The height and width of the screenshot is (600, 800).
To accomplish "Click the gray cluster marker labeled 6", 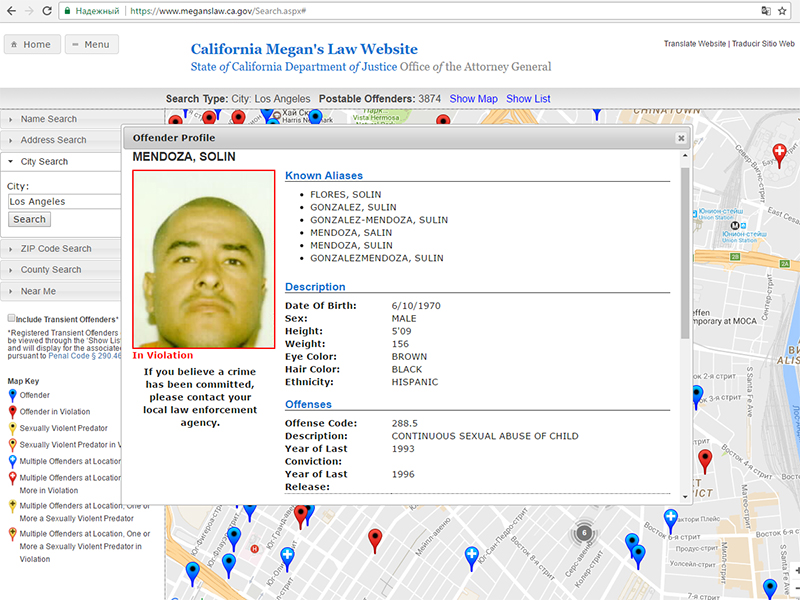I will point(584,533).
